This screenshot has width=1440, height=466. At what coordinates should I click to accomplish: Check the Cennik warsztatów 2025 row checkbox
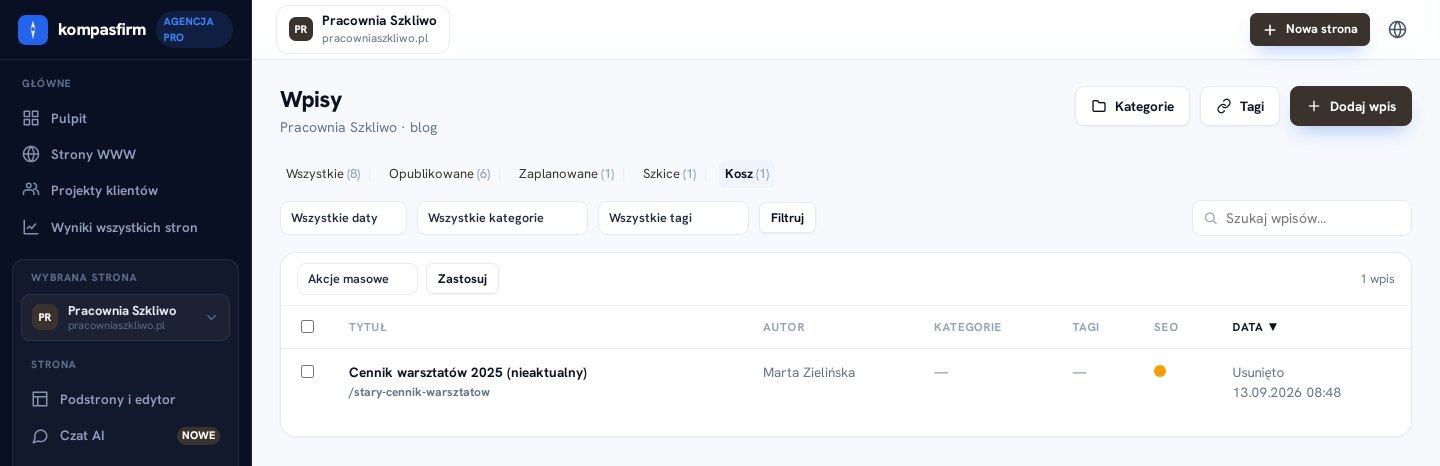pyautogui.click(x=307, y=371)
